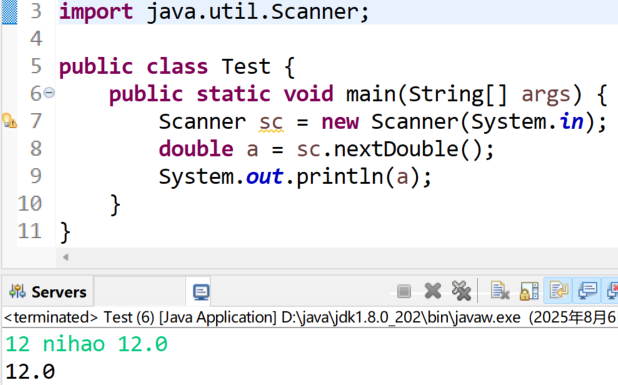Click the blue change marker beside line 3

[x=9, y=12]
